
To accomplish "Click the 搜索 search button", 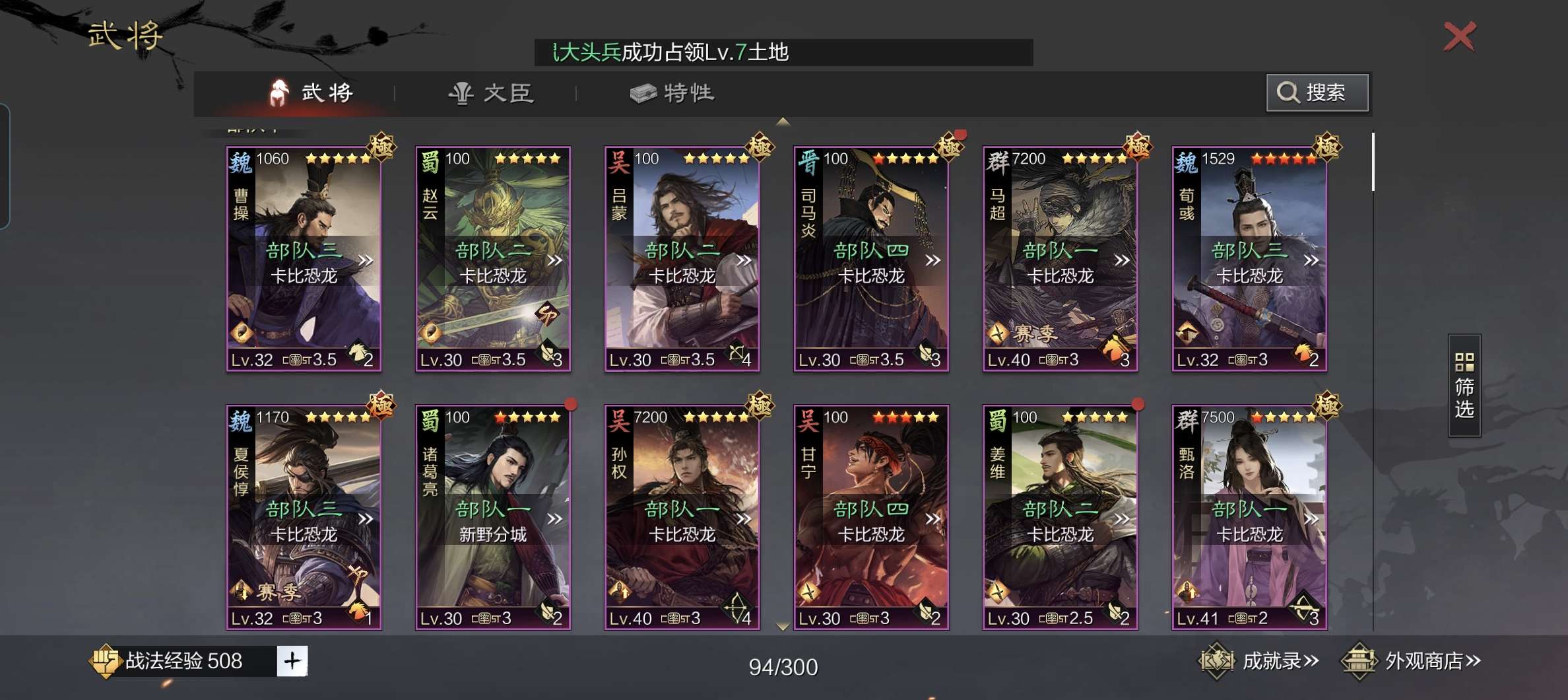I will 1317,92.
